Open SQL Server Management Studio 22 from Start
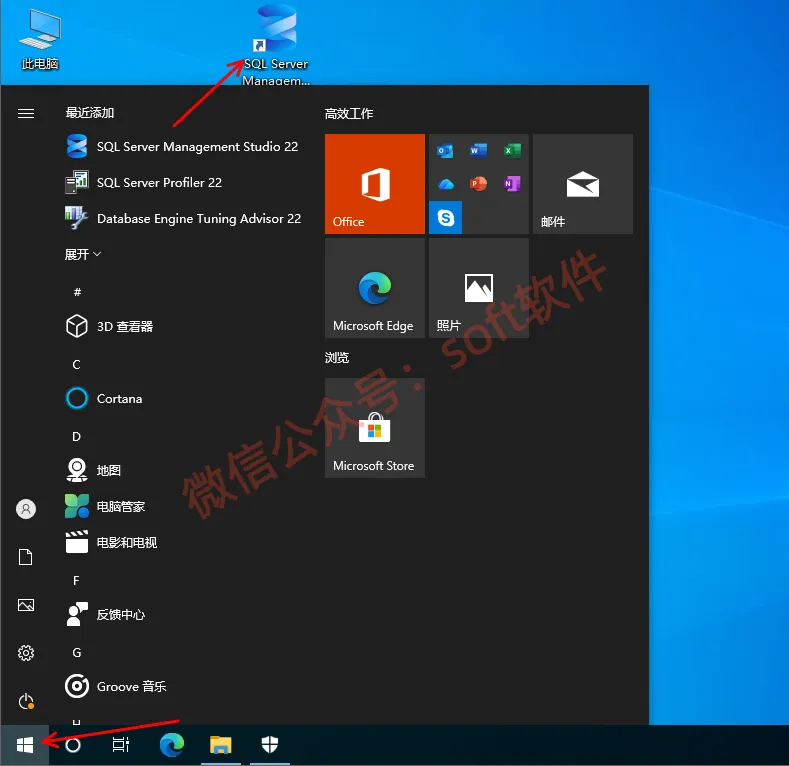The width and height of the screenshot is (789, 766). pyautogui.click(x=182, y=146)
